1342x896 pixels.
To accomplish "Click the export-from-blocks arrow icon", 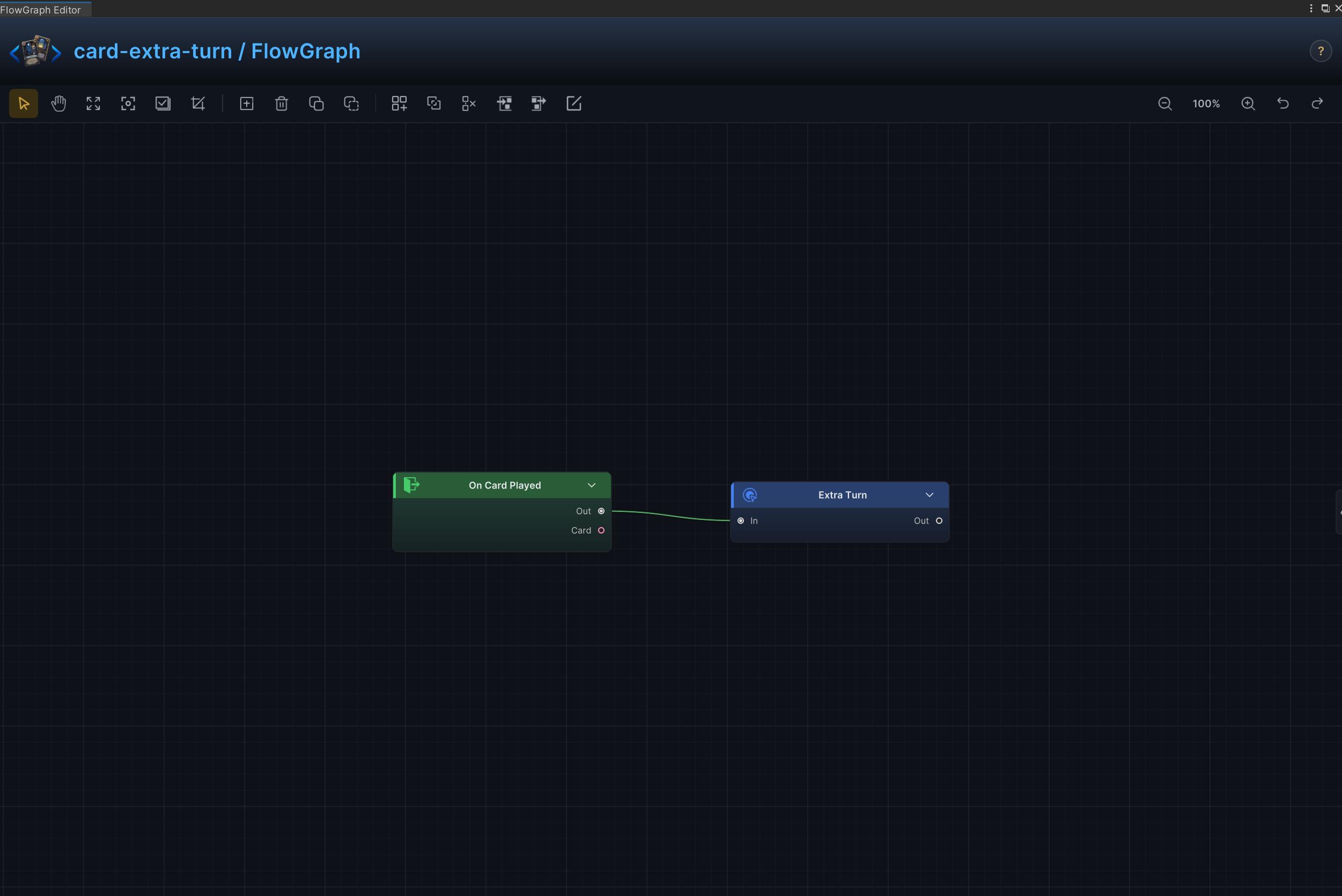I will pos(539,103).
